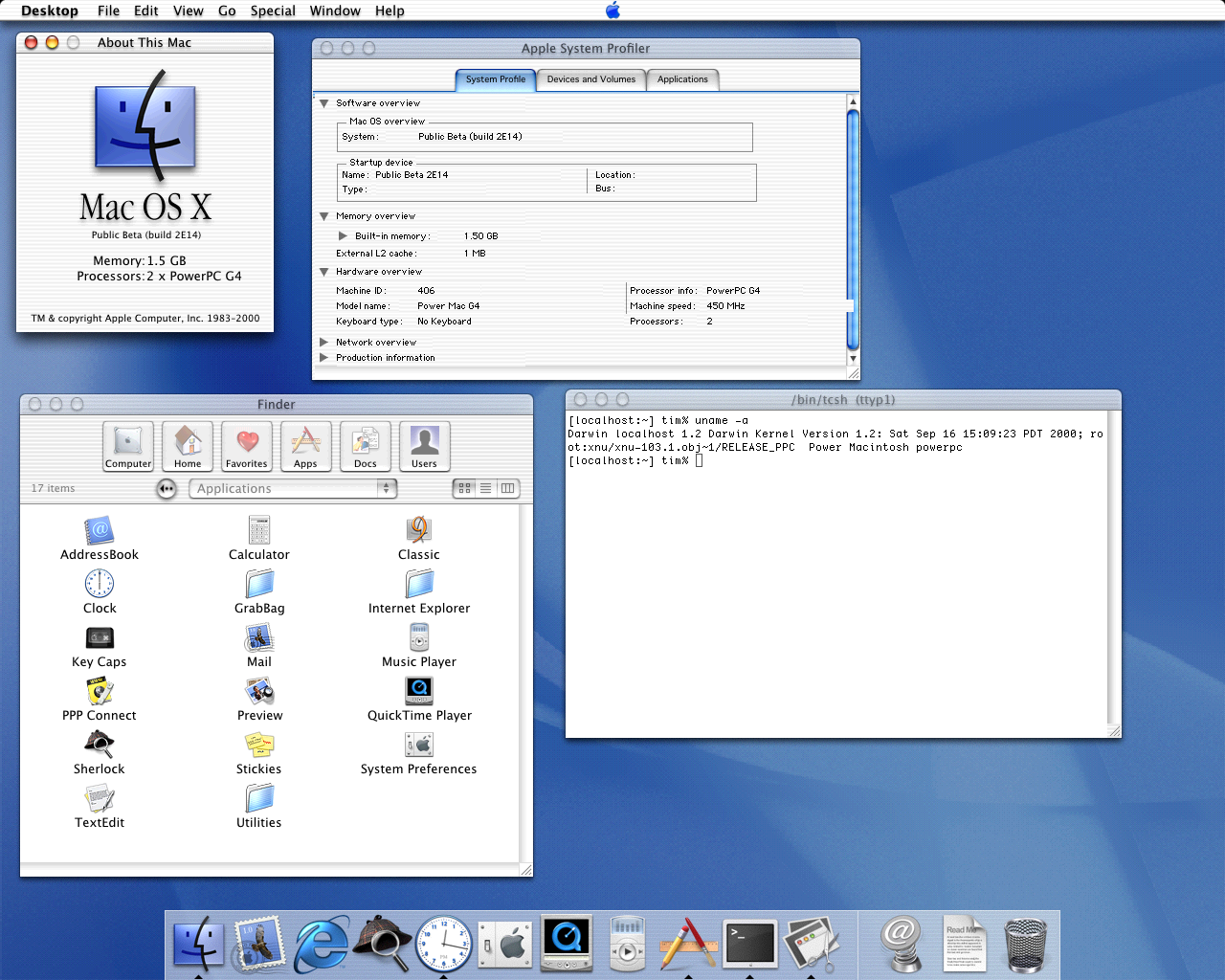Screen dimensions: 1225x980
Task: Select System Preferences icon in Finder window
Action: pos(419,745)
